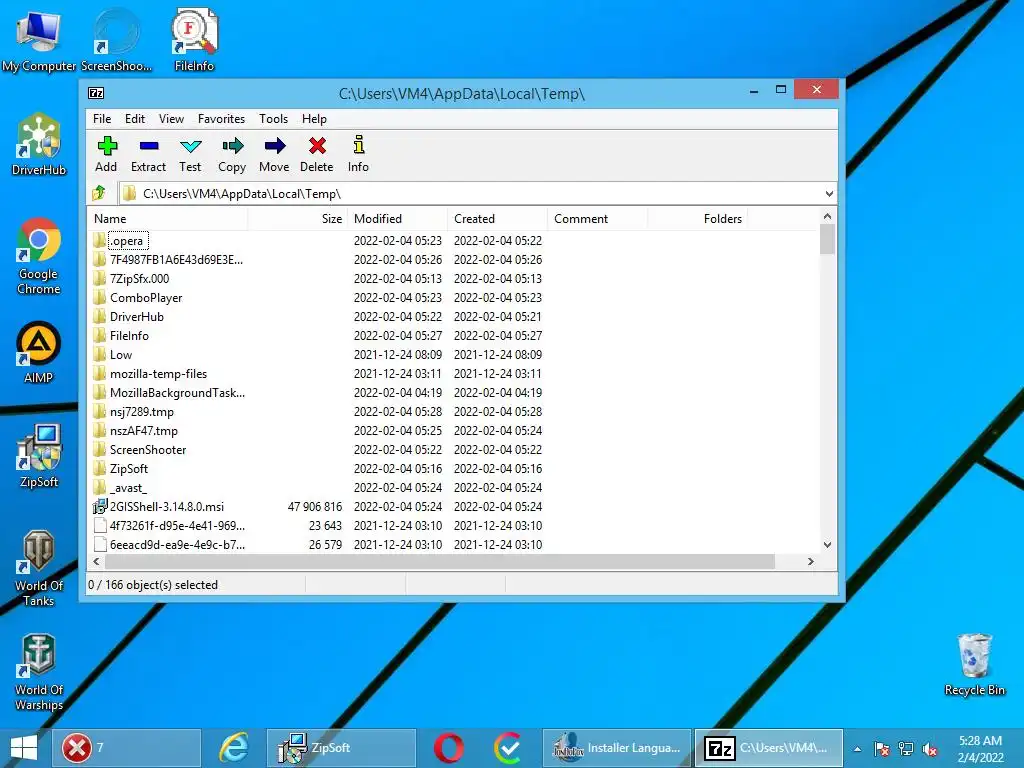Open the Favorites menu
This screenshot has height=768, width=1024.
(x=221, y=119)
